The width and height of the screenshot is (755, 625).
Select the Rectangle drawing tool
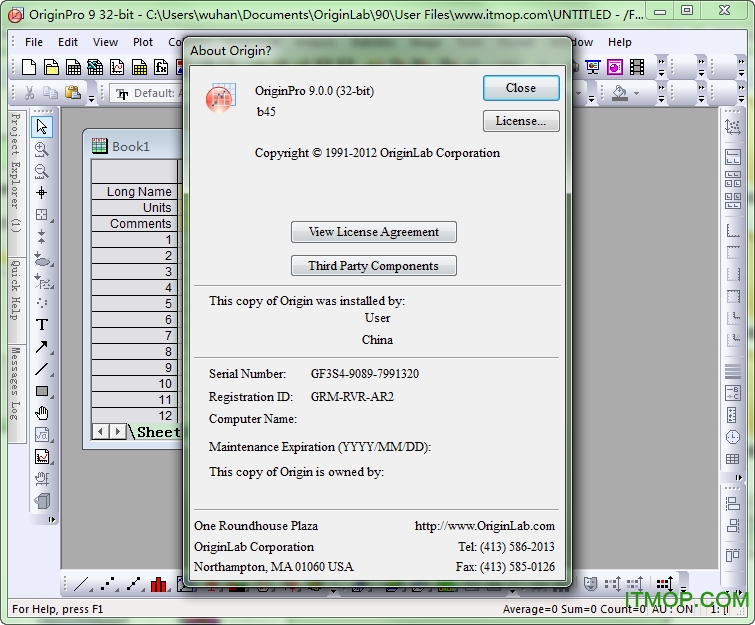[42, 391]
